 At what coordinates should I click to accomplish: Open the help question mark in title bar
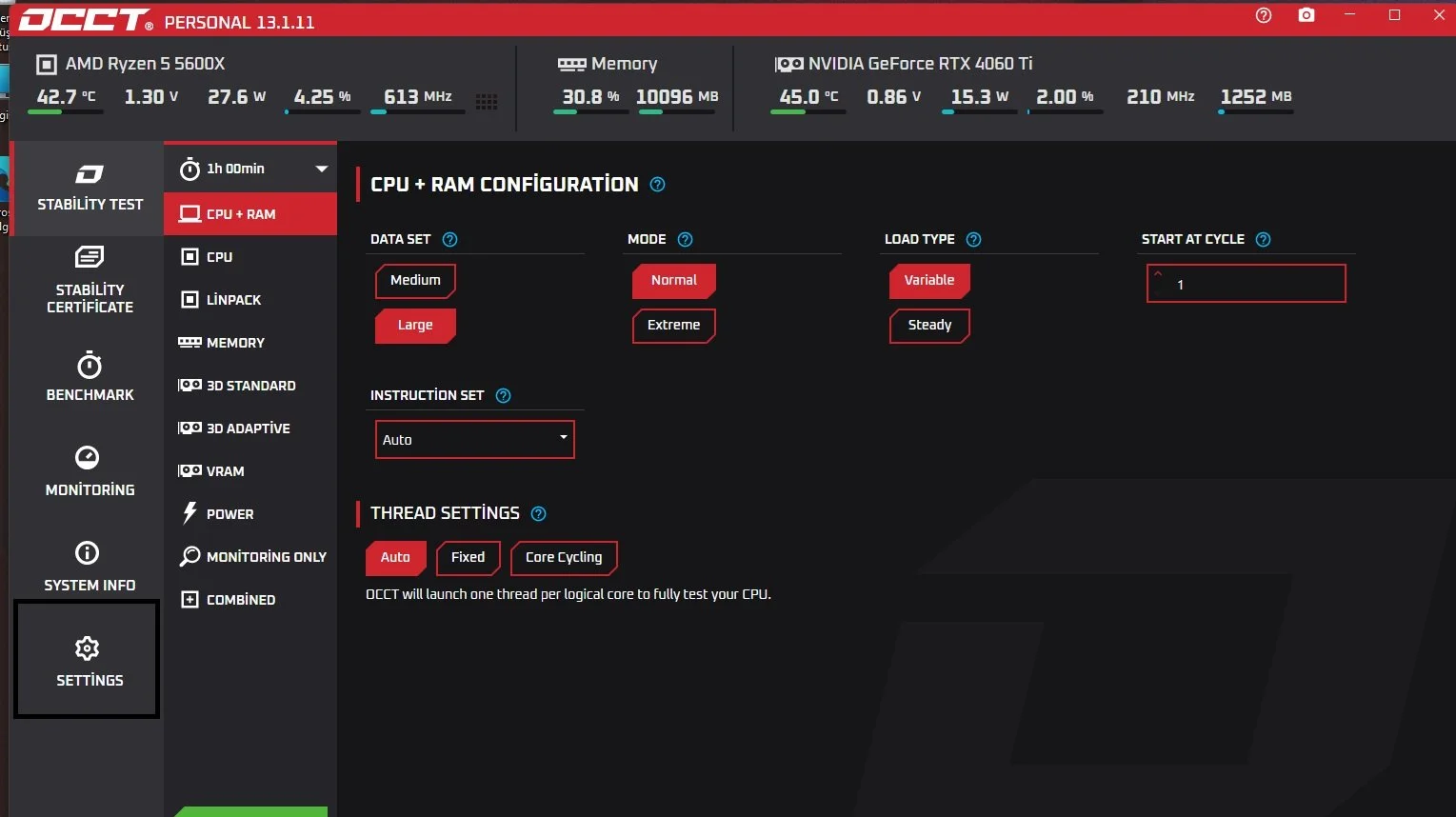(x=1264, y=15)
